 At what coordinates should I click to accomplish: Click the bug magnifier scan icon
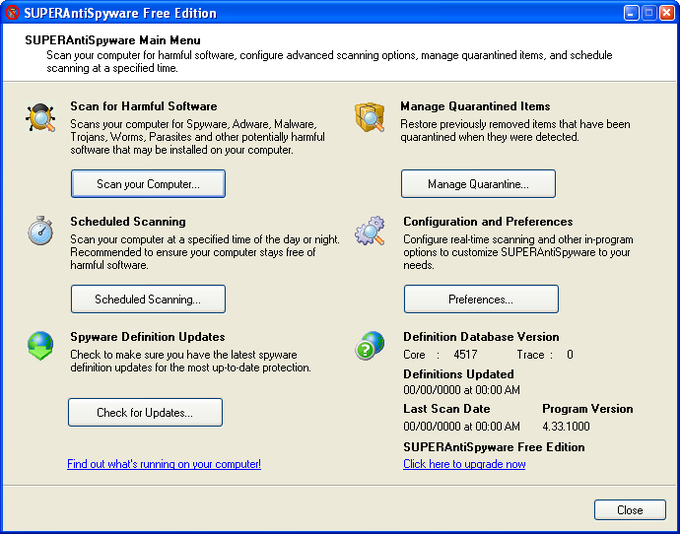(x=40, y=118)
